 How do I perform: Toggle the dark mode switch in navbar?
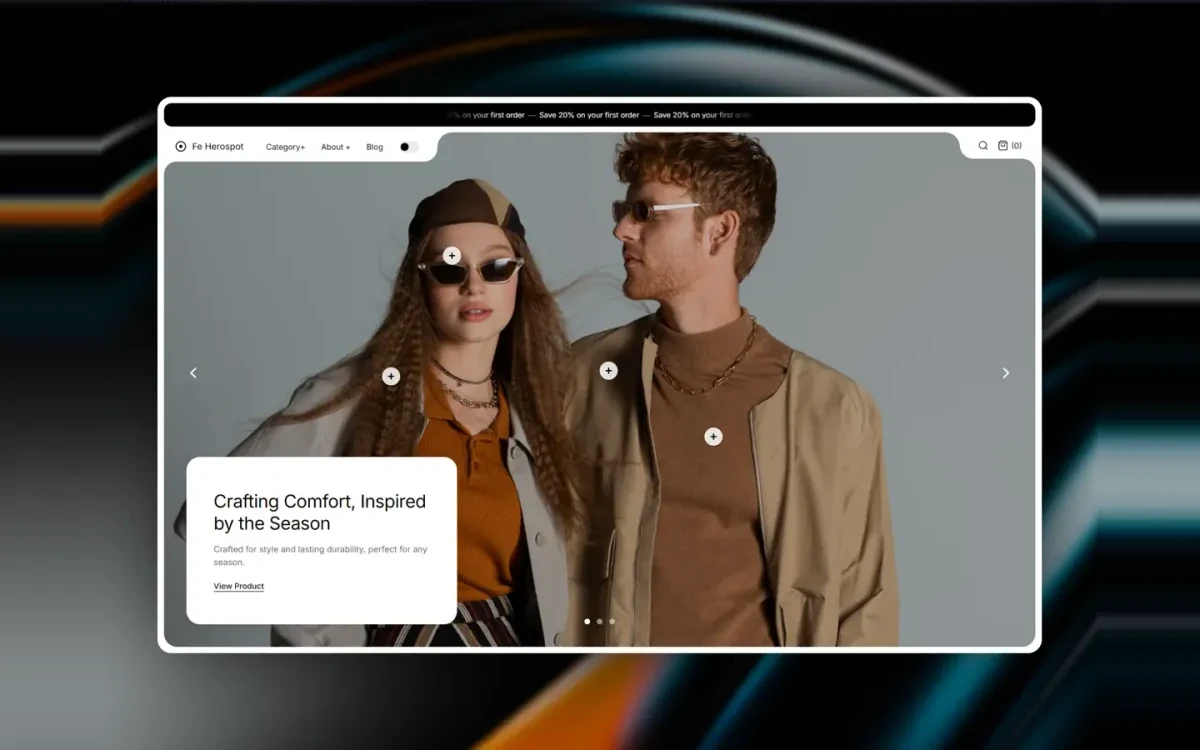point(408,147)
